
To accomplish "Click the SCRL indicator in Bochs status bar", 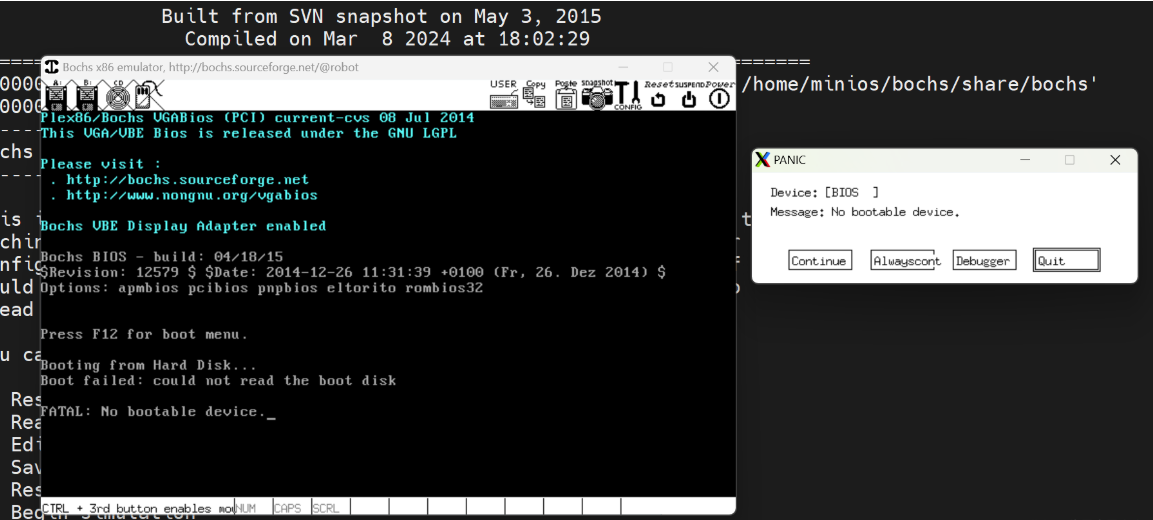I will [x=331, y=507].
